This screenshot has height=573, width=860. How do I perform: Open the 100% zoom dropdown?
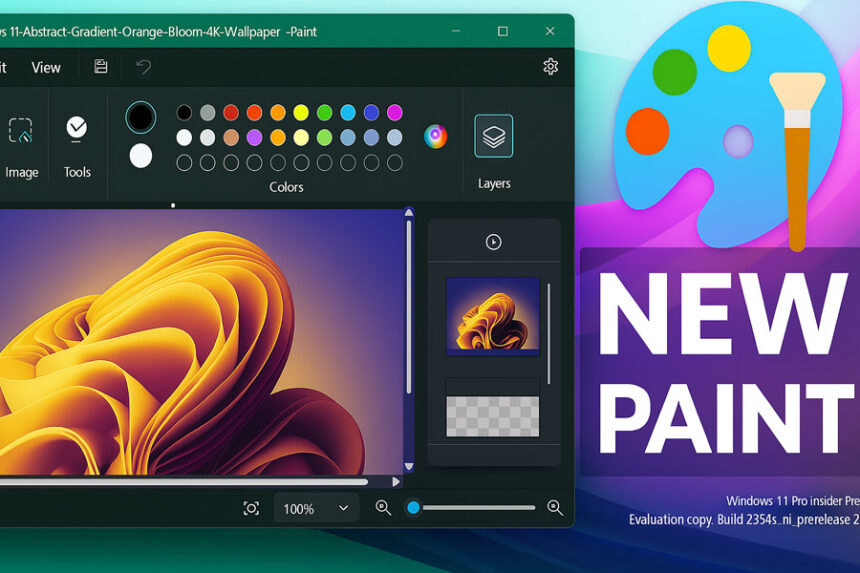point(316,508)
